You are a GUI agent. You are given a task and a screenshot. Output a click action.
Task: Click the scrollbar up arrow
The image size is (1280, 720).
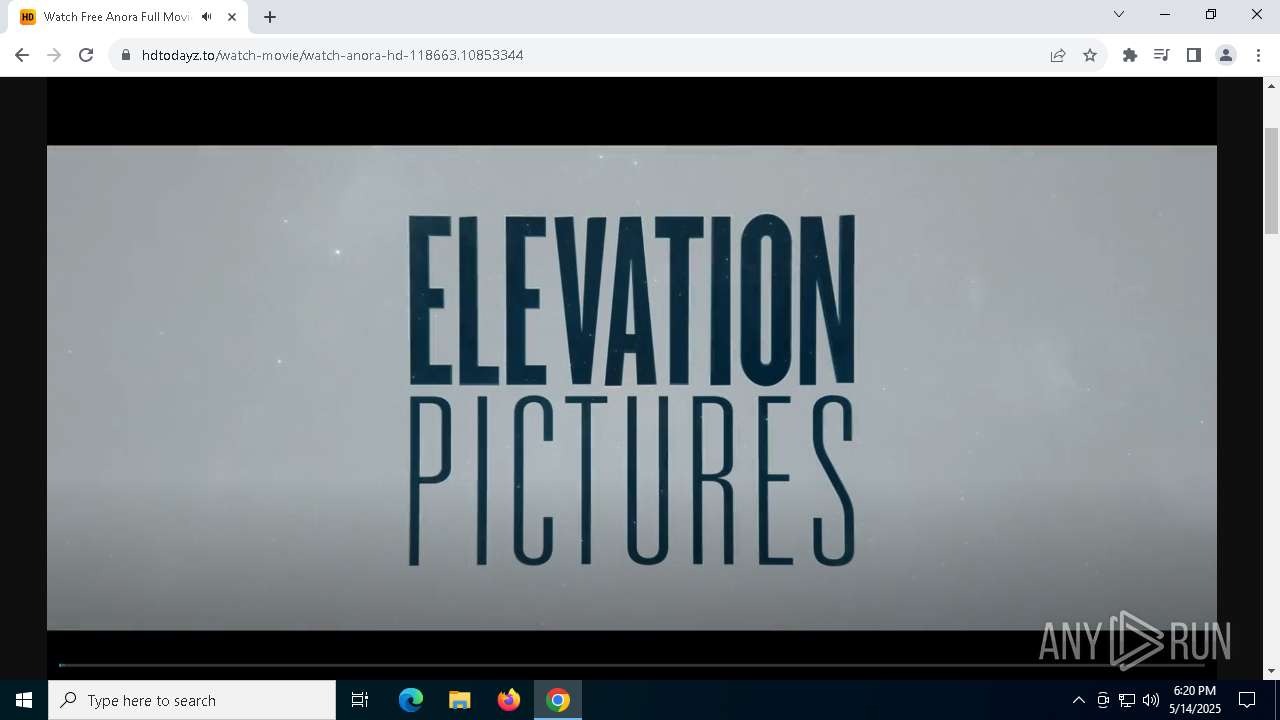tap(1272, 86)
